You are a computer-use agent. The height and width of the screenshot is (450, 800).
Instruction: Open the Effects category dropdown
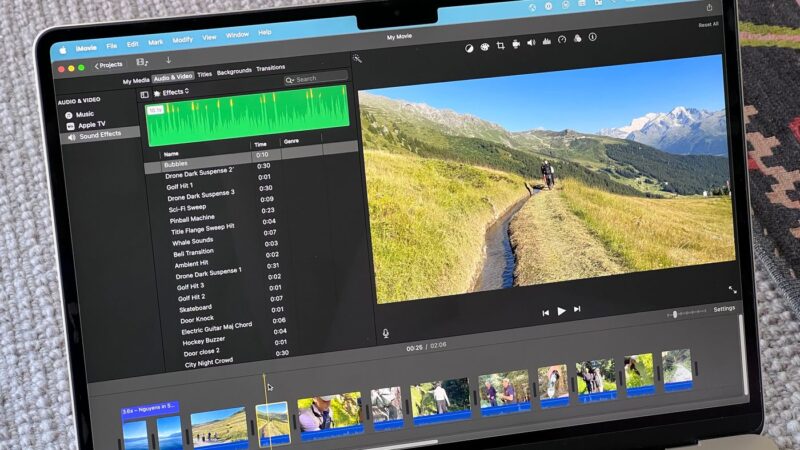pos(171,92)
